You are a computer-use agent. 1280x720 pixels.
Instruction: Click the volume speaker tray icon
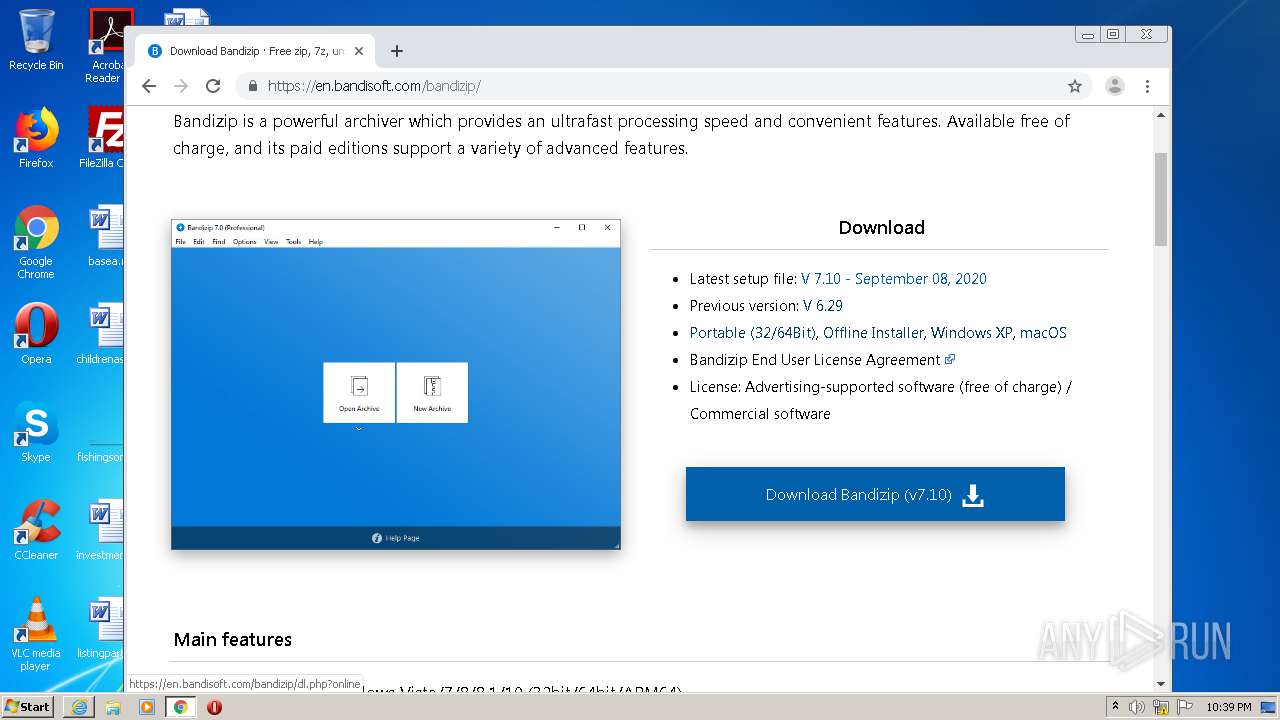1137,707
